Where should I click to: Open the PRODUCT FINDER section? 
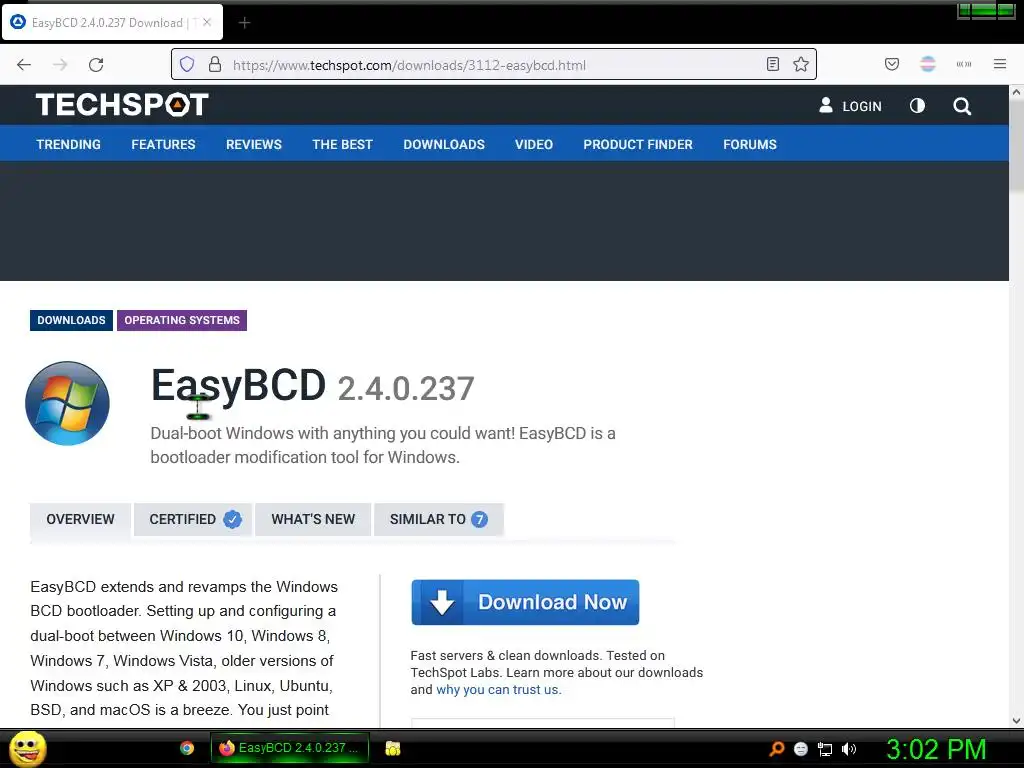point(638,144)
